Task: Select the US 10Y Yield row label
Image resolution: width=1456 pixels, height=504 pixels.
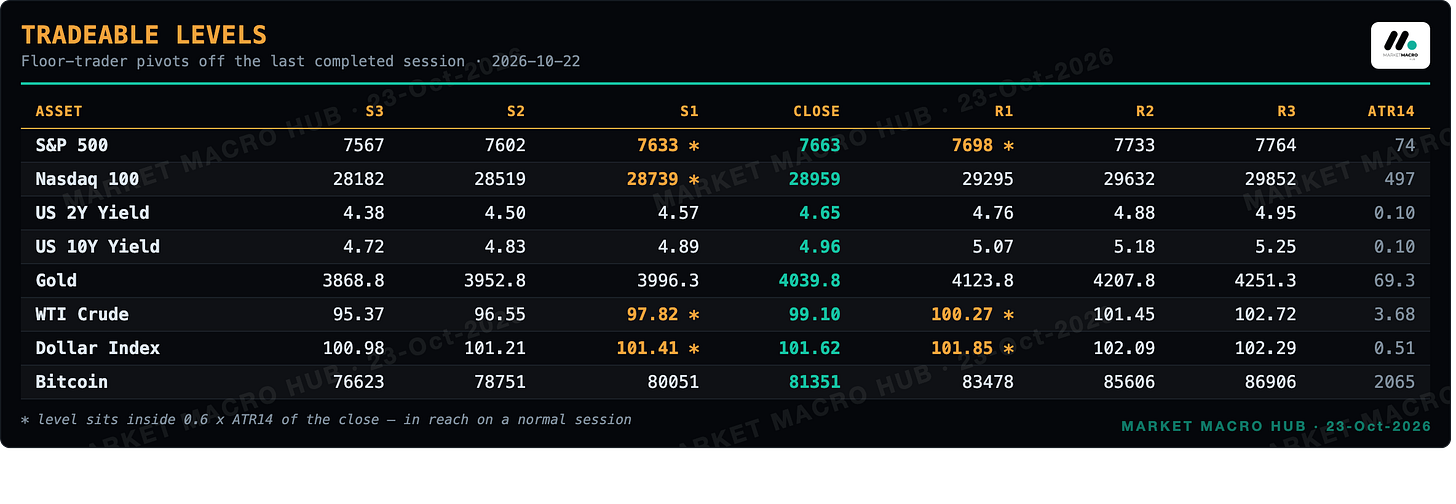Action: pos(97,247)
